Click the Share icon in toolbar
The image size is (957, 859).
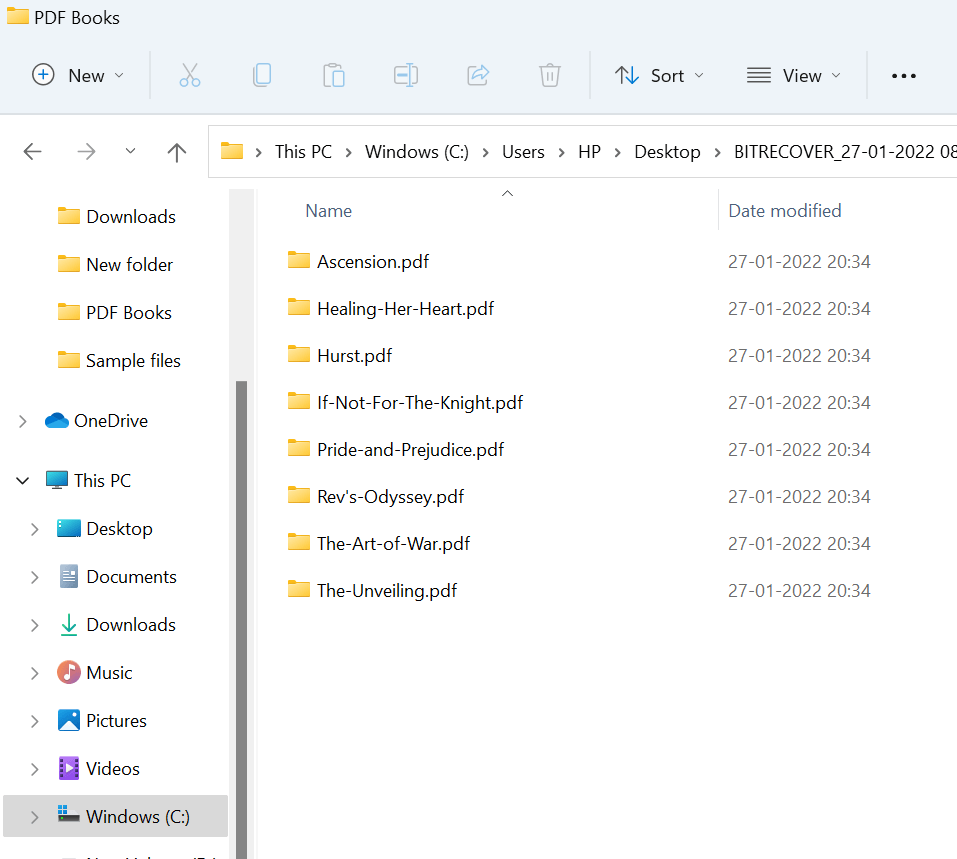tap(478, 75)
